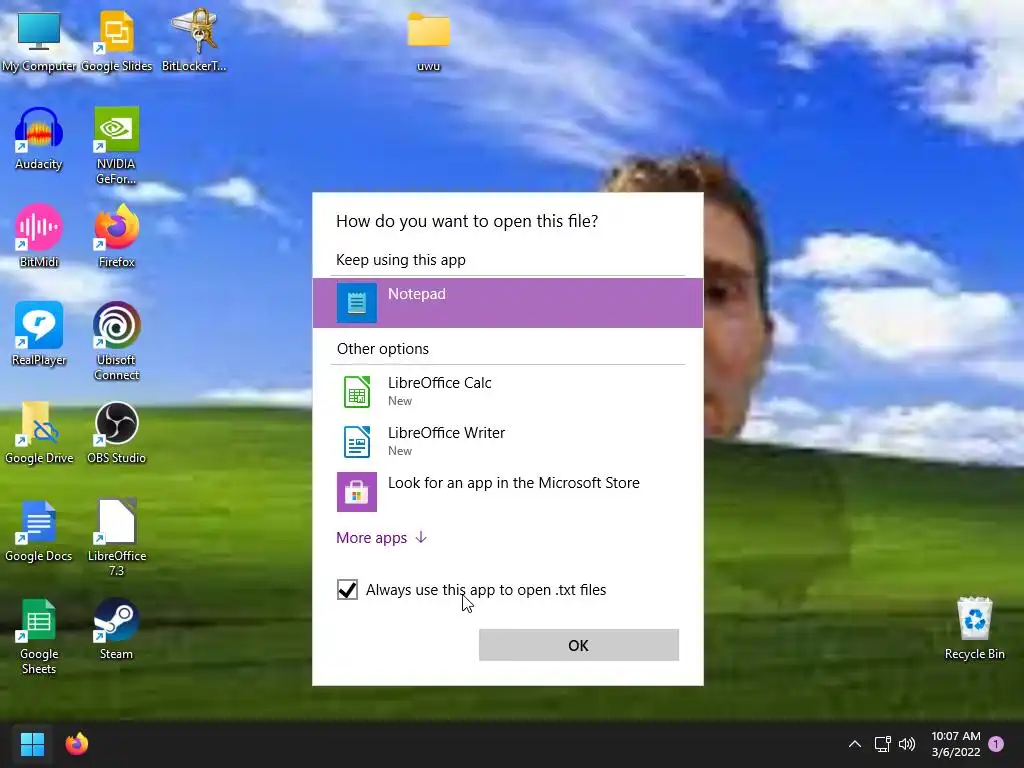Select Look for an app in Microsoft Store
The image size is (1024, 768).
507,491
